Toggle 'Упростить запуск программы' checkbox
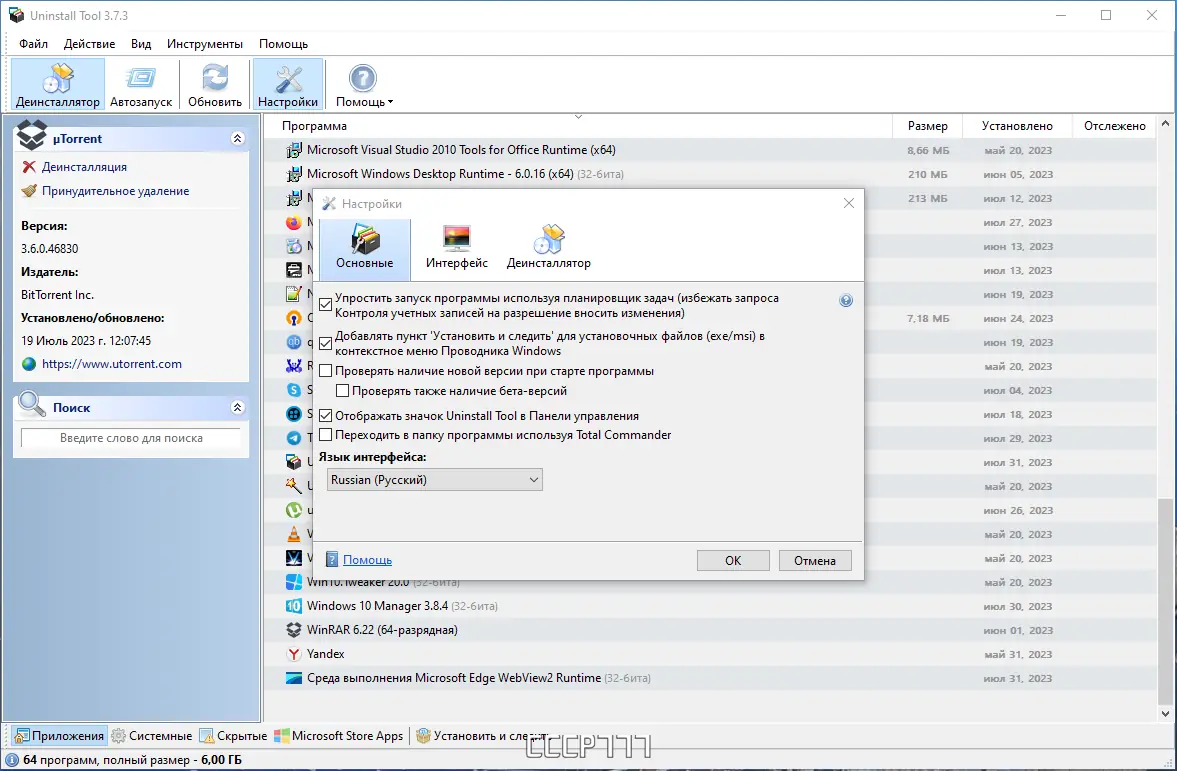The height and width of the screenshot is (771, 1177). click(326, 305)
